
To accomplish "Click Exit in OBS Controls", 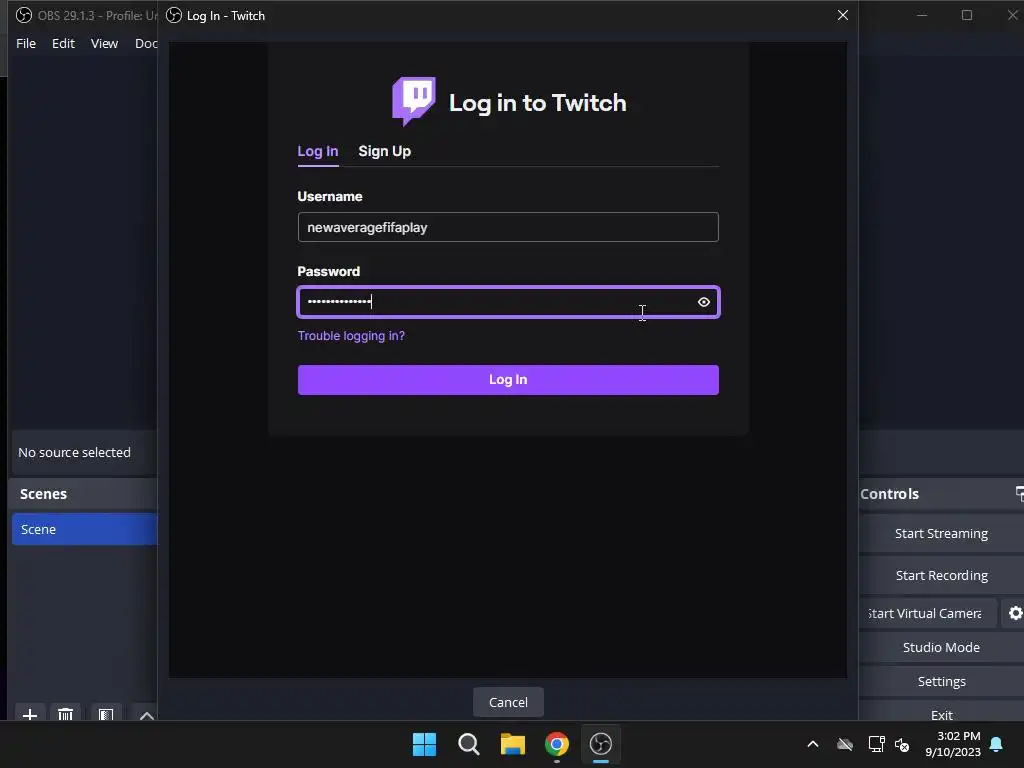I will 941,714.
